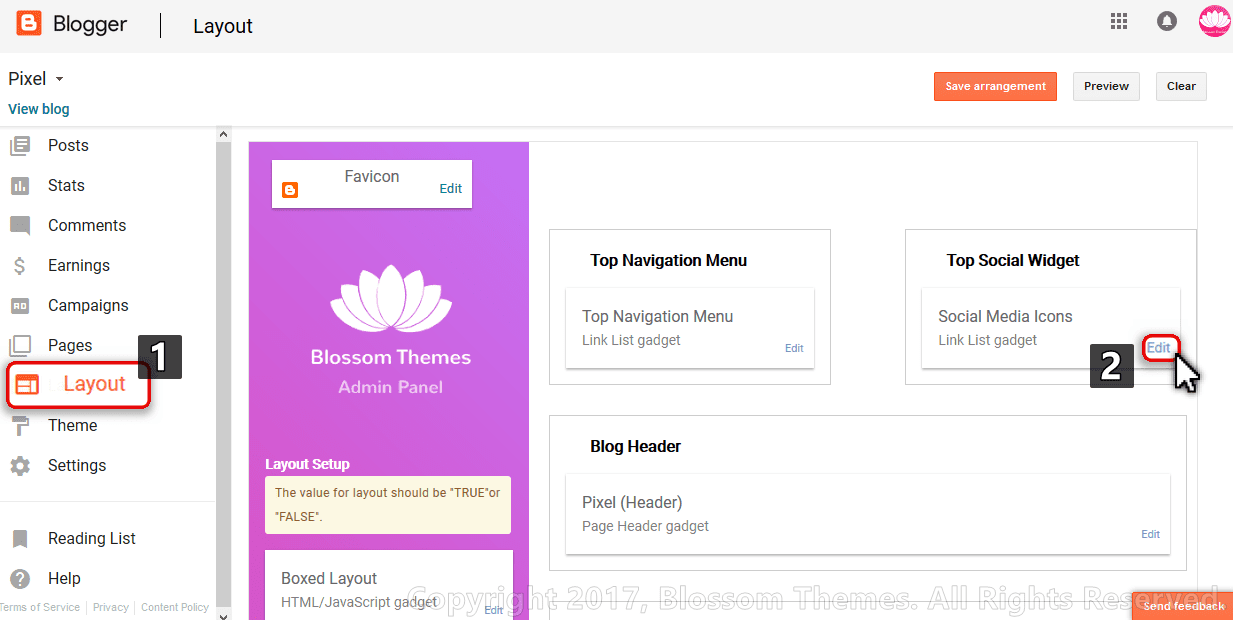This screenshot has width=1233, height=620.
Task: Open the notifications bell icon
Action: point(1167,21)
